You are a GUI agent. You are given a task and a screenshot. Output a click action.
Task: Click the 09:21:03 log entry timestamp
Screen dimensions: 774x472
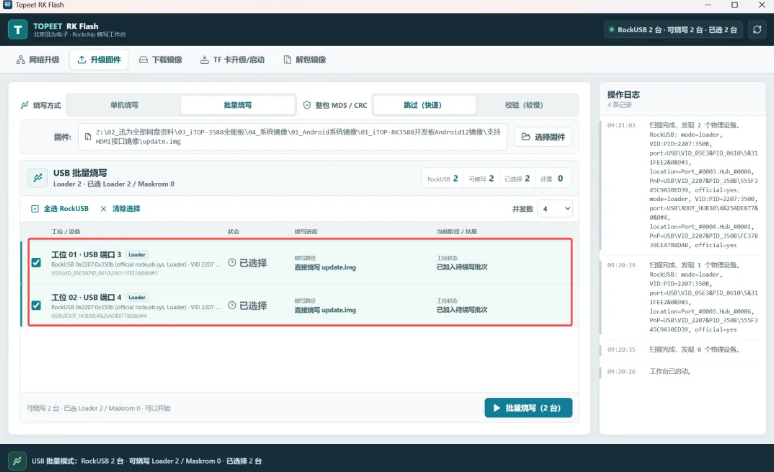621,125
